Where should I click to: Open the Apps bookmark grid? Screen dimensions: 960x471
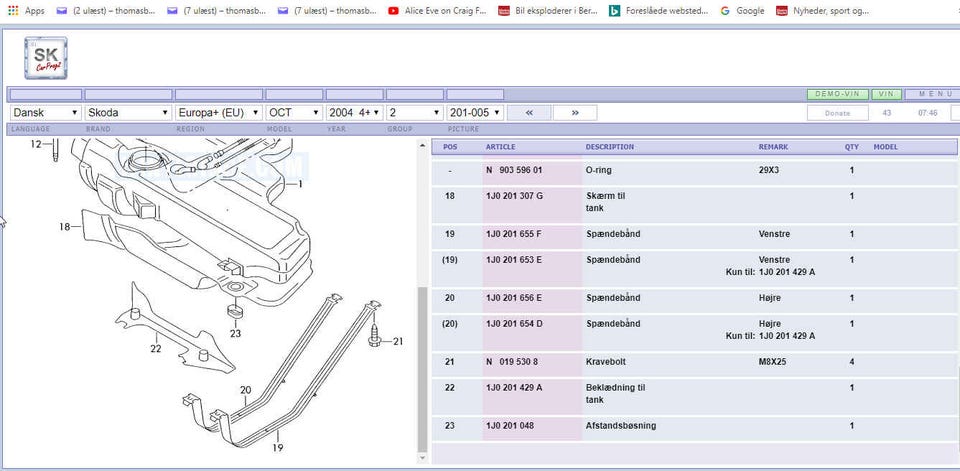(25, 11)
